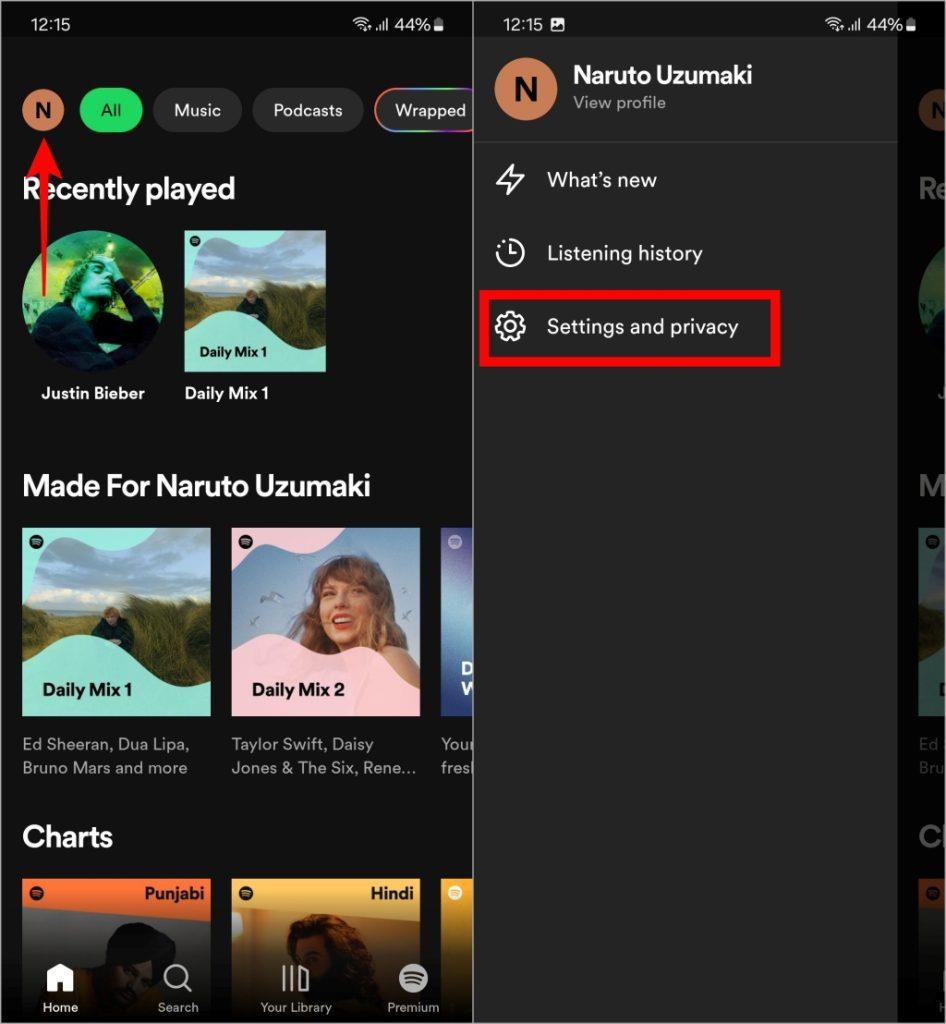Click 'Ed Sheeran, Dua Lipa' description text

106,756
